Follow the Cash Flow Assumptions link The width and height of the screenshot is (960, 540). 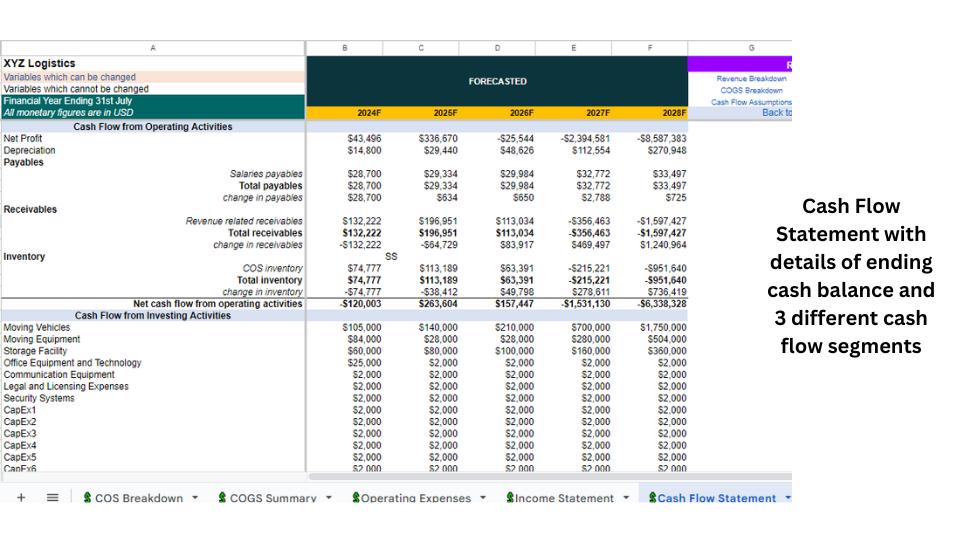click(751, 102)
